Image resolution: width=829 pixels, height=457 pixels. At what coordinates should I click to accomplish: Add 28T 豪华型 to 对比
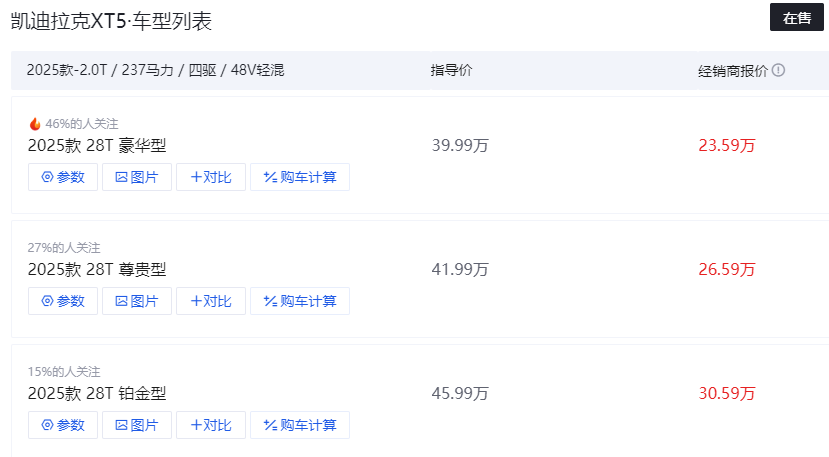click(x=211, y=177)
